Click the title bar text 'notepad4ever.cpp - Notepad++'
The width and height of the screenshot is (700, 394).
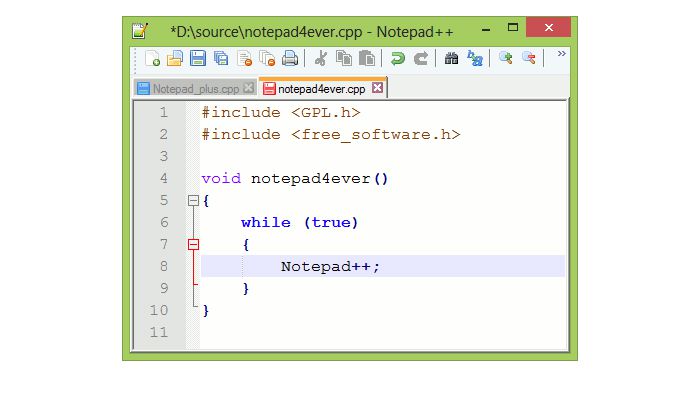pyautogui.click(x=349, y=32)
